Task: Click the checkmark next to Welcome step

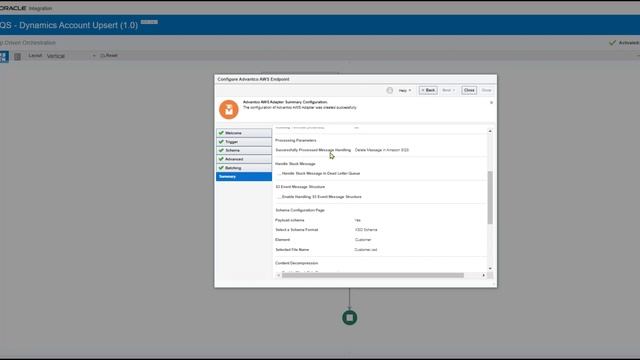Action: [221, 133]
